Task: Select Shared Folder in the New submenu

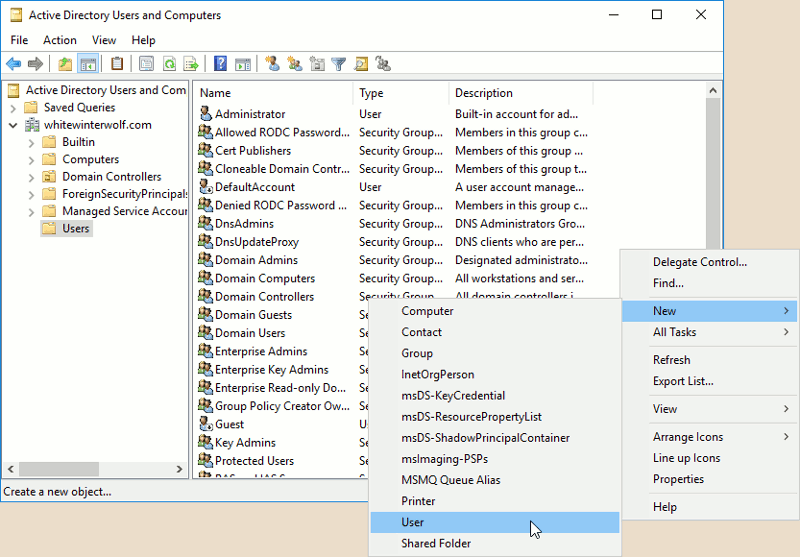Action: 494,543
